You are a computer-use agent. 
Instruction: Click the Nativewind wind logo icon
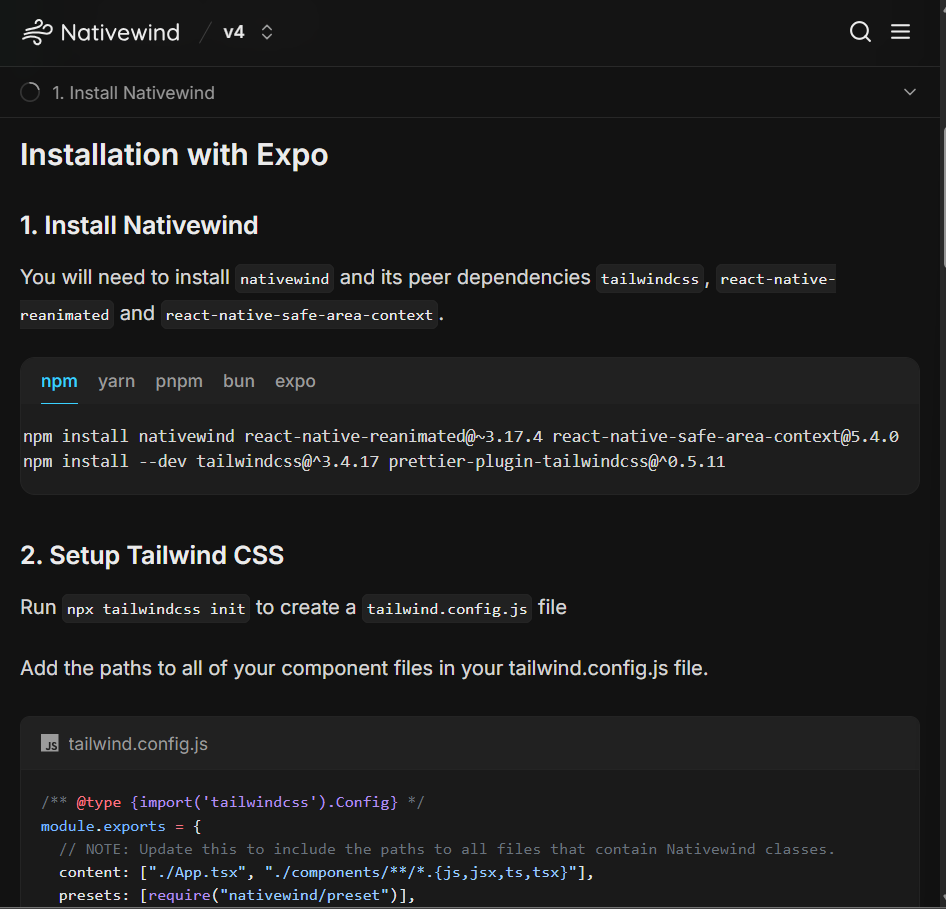click(37, 32)
